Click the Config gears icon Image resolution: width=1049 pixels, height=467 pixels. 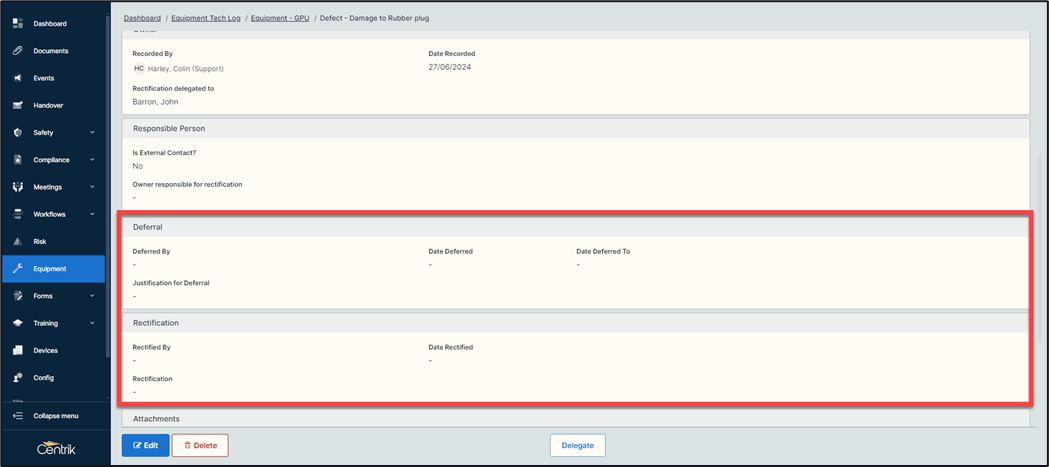point(18,378)
